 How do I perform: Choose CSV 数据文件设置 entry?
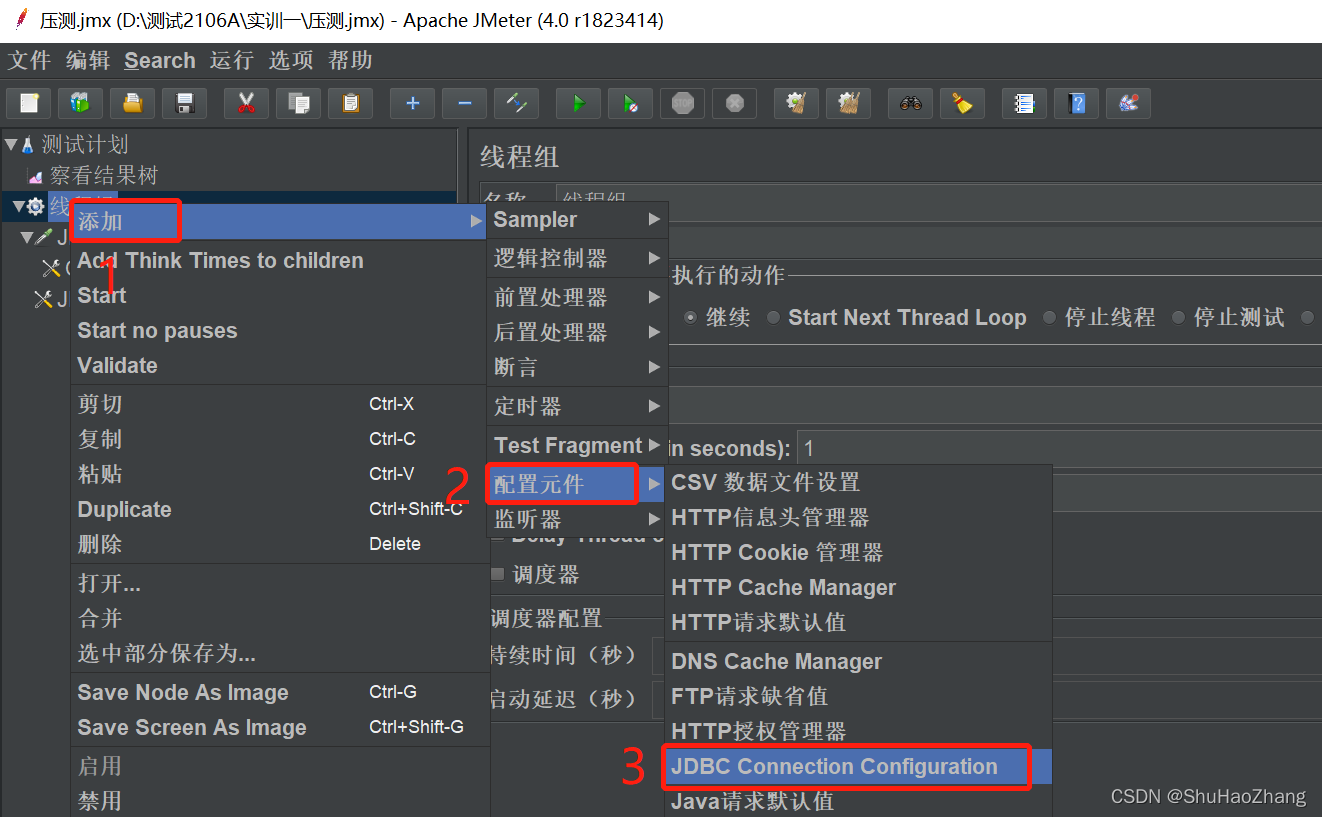pos(858,482)
